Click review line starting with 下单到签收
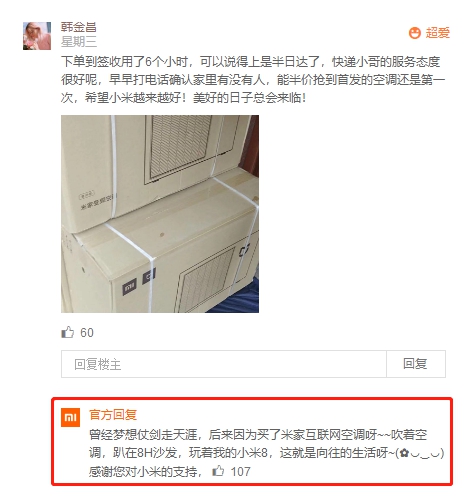Screen dimensions: 471x499 point(251,62)
